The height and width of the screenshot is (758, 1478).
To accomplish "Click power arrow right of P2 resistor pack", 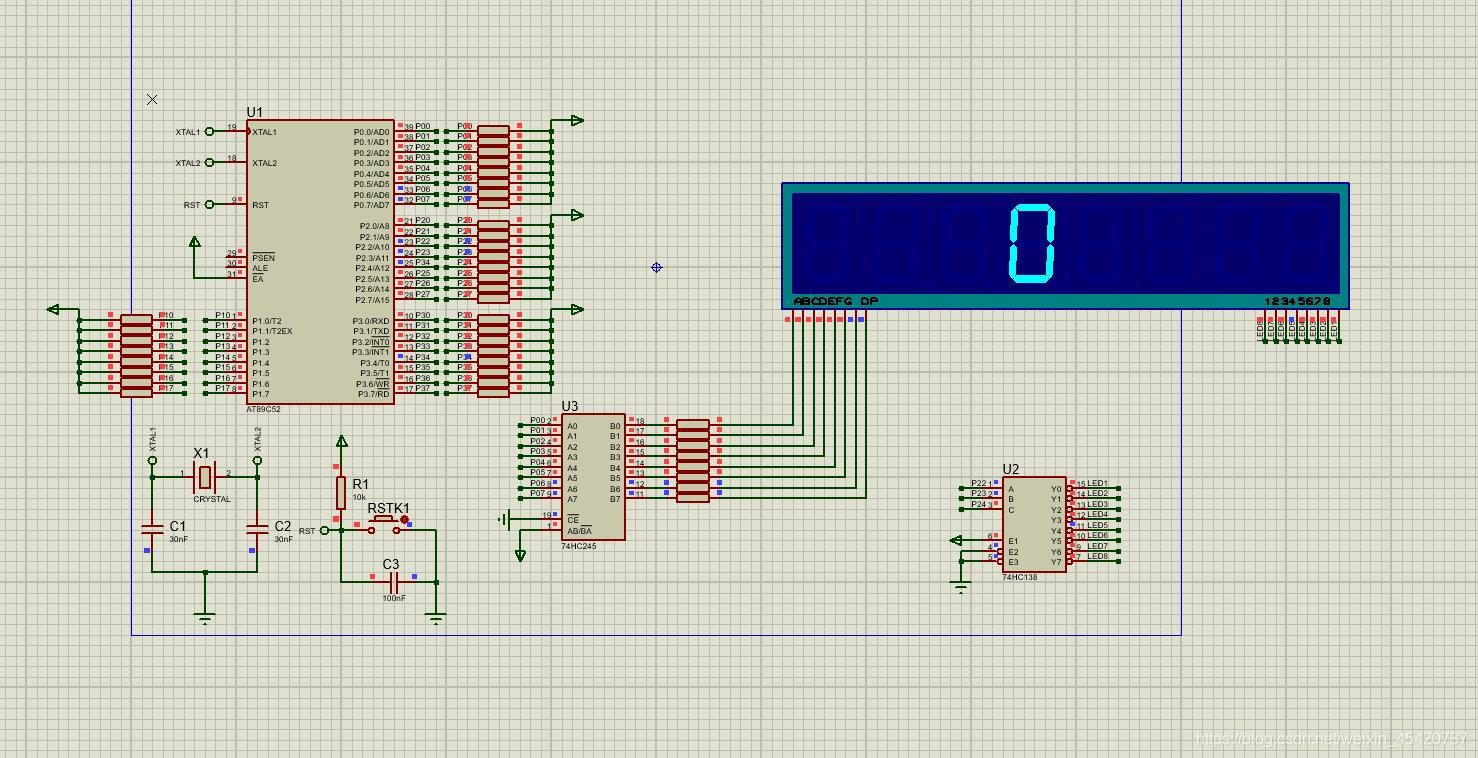I will point(577,215).
